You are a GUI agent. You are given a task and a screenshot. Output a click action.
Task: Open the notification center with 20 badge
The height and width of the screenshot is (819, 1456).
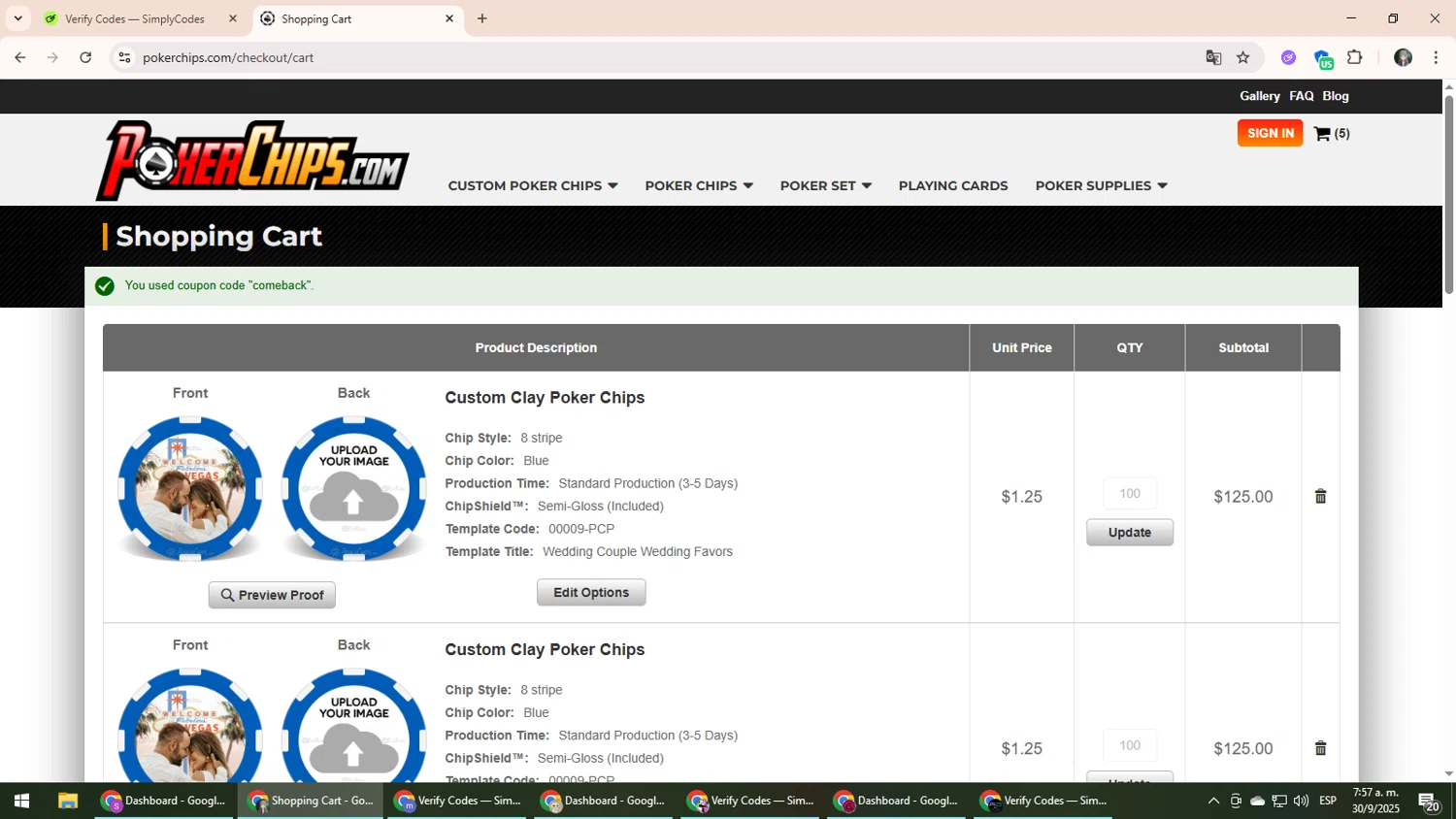click(x=1429, y=802)
